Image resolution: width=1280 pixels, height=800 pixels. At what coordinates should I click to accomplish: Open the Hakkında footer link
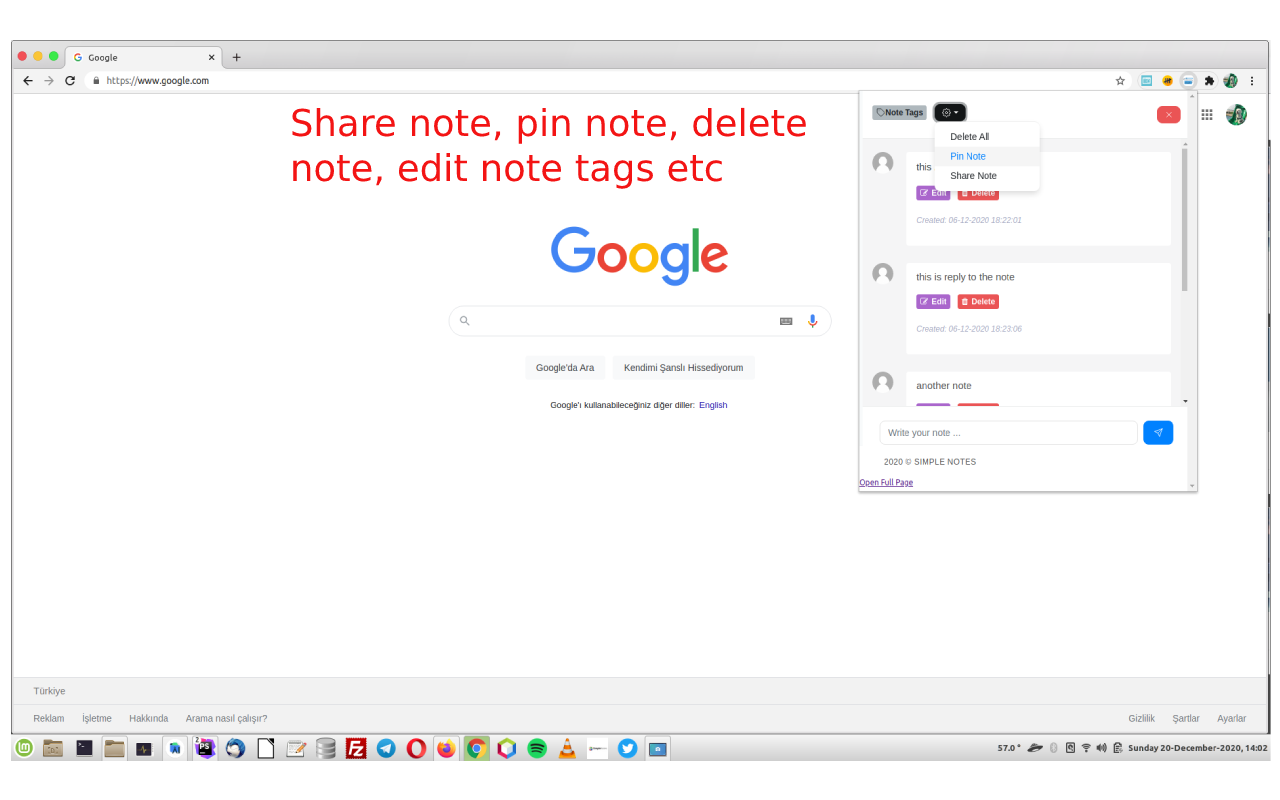tap(149, 718)
